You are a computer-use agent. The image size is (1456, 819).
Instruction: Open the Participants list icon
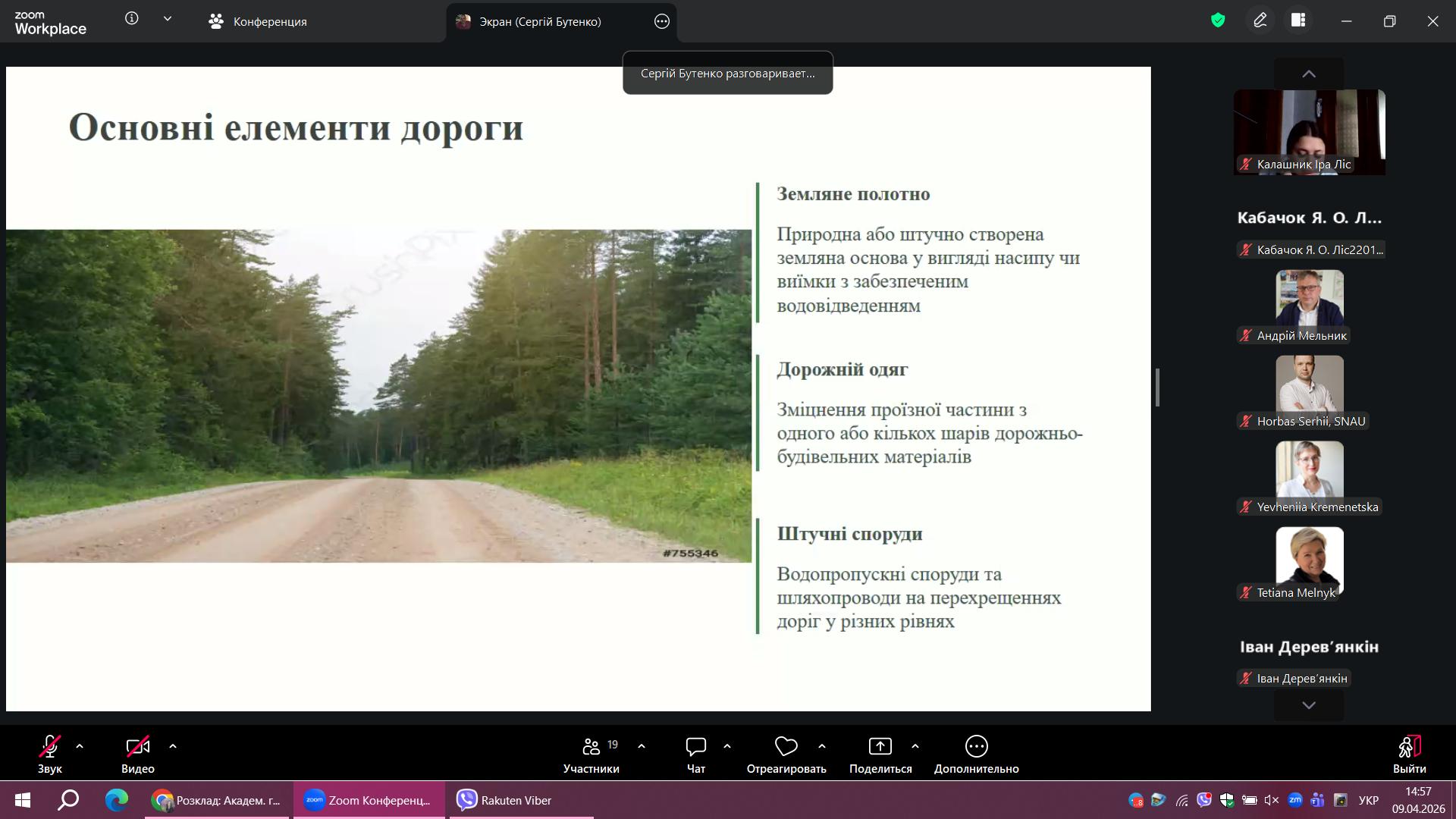pos(591,747)
